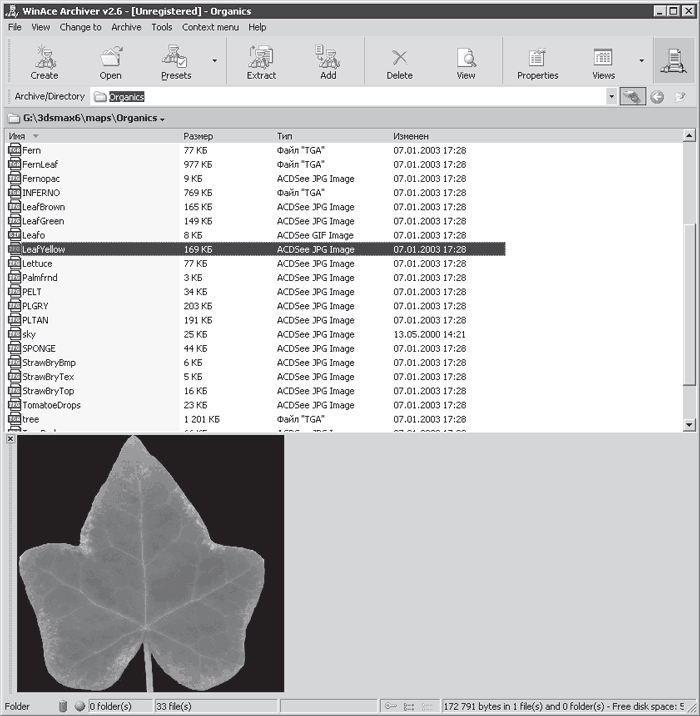Open the Presets dropdown arrow
The height and width of the screenshot is (716, 700).
pos(214,60)
